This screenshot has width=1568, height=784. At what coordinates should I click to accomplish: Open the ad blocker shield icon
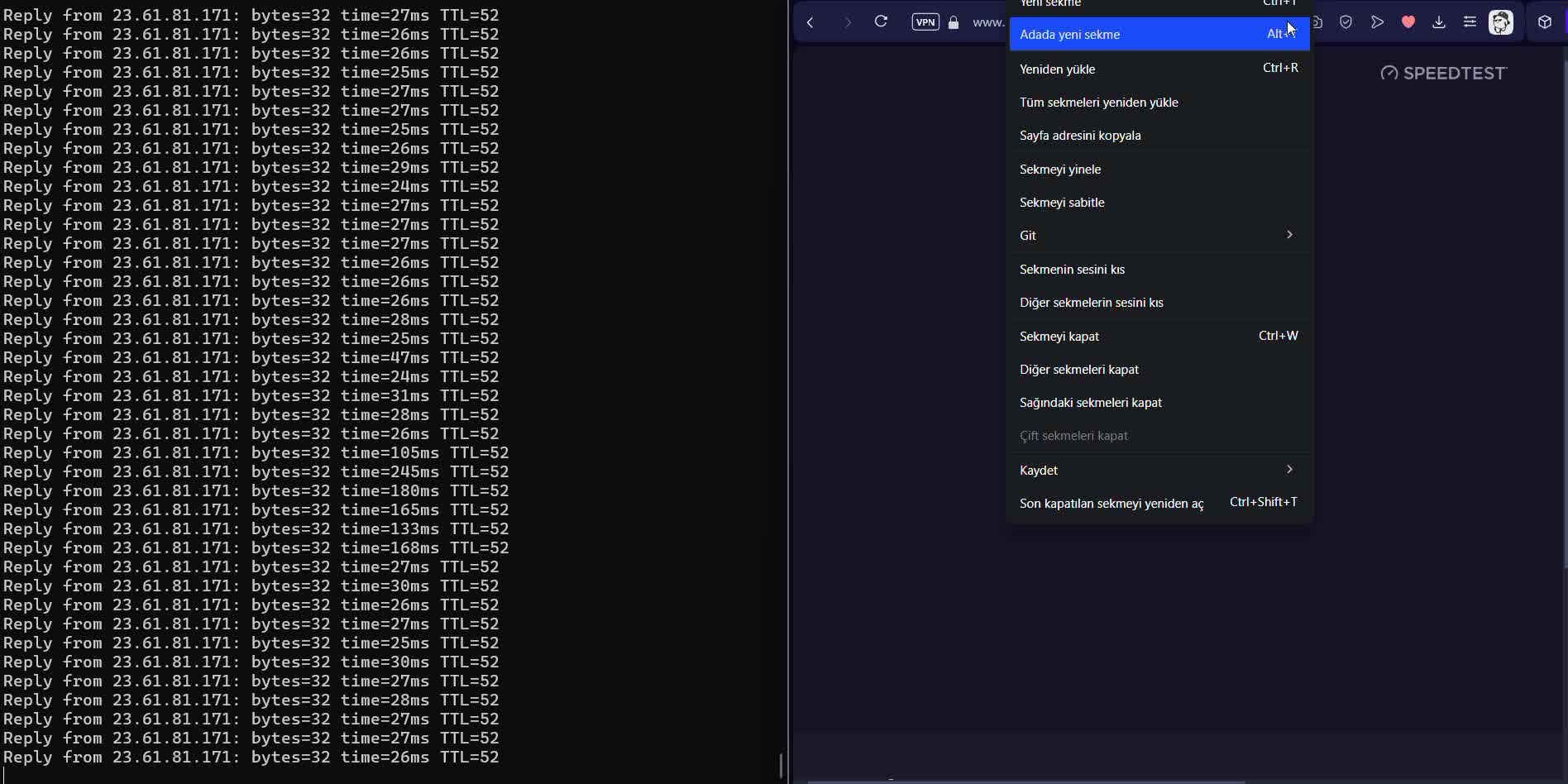[1346, 22]
